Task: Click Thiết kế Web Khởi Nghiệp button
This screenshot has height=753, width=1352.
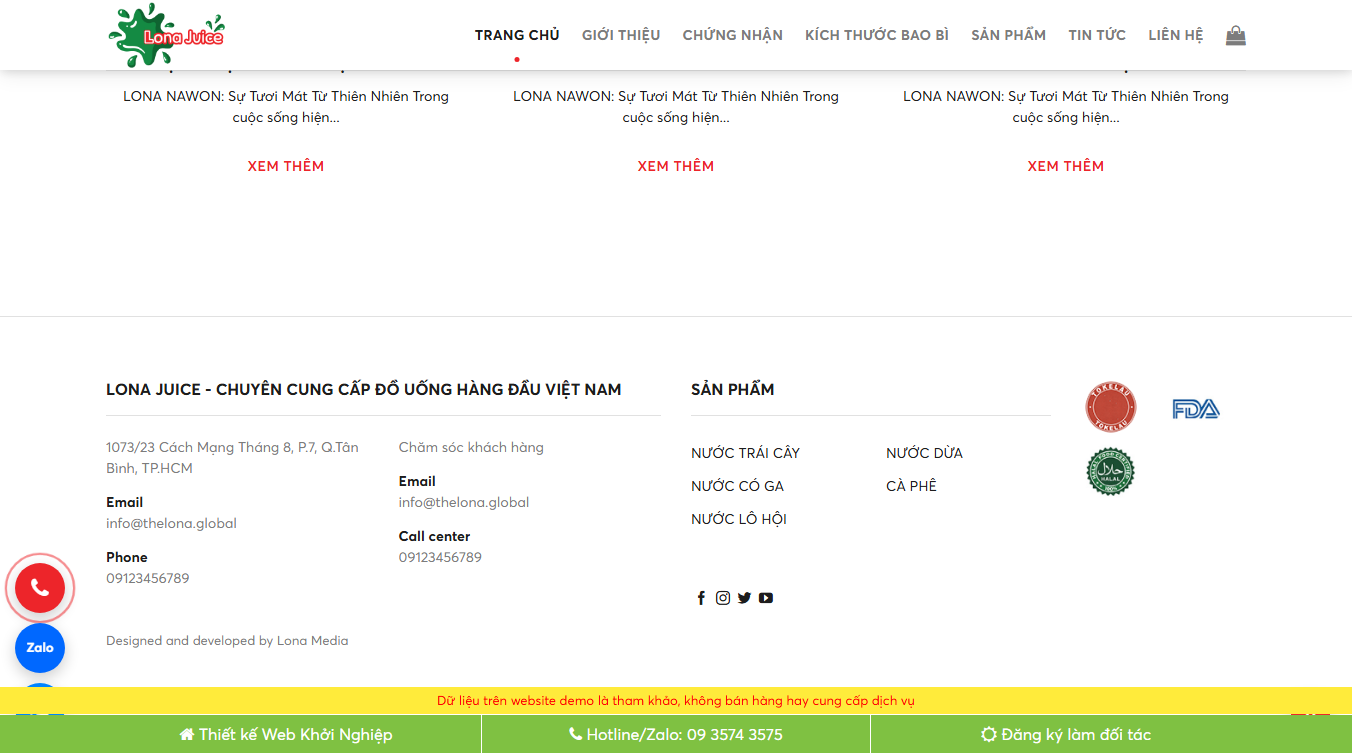Action: [x=286, y=734]
